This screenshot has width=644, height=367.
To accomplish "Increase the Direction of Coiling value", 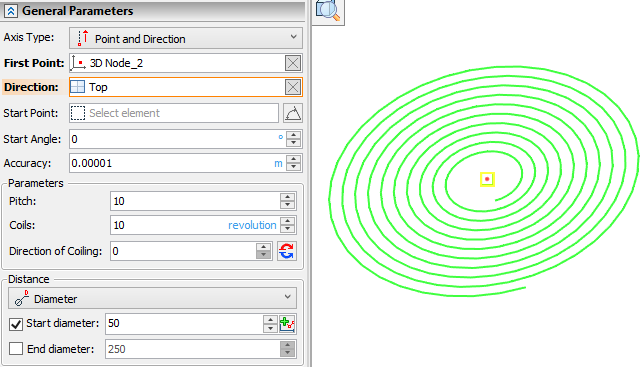I will (x=263, y=247).
